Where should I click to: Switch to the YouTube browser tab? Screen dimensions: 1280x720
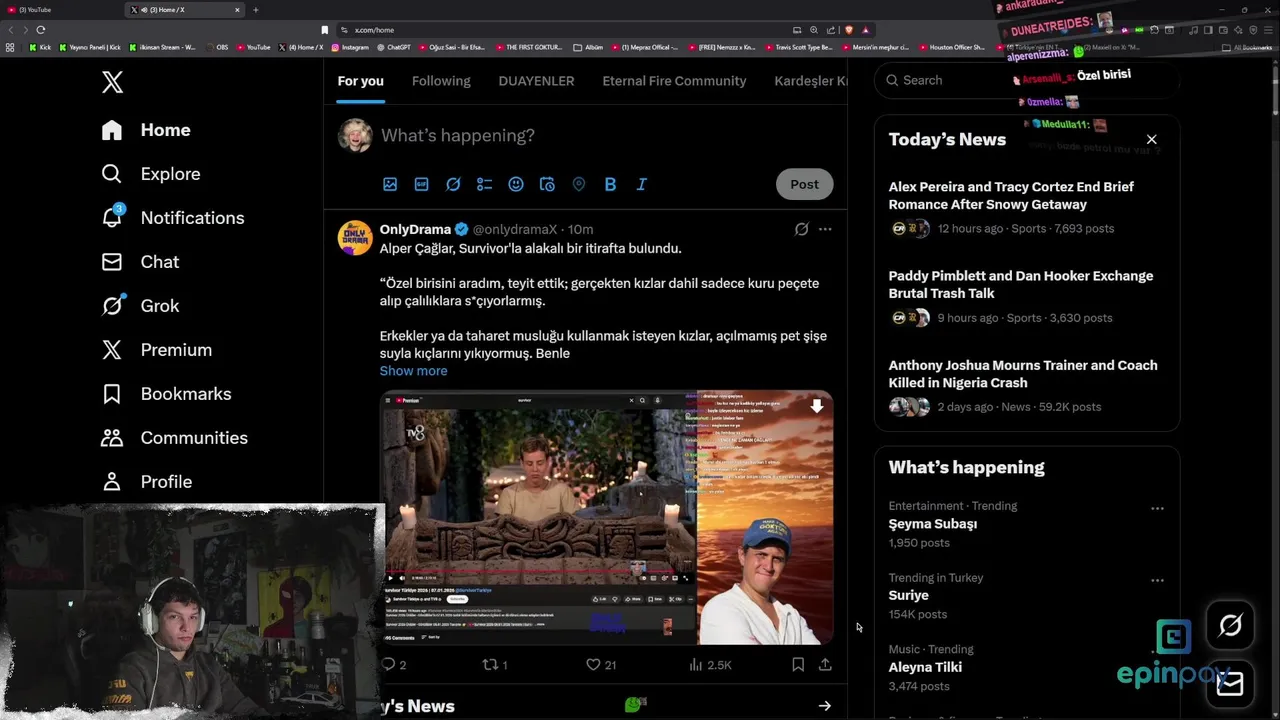(60, 10)
